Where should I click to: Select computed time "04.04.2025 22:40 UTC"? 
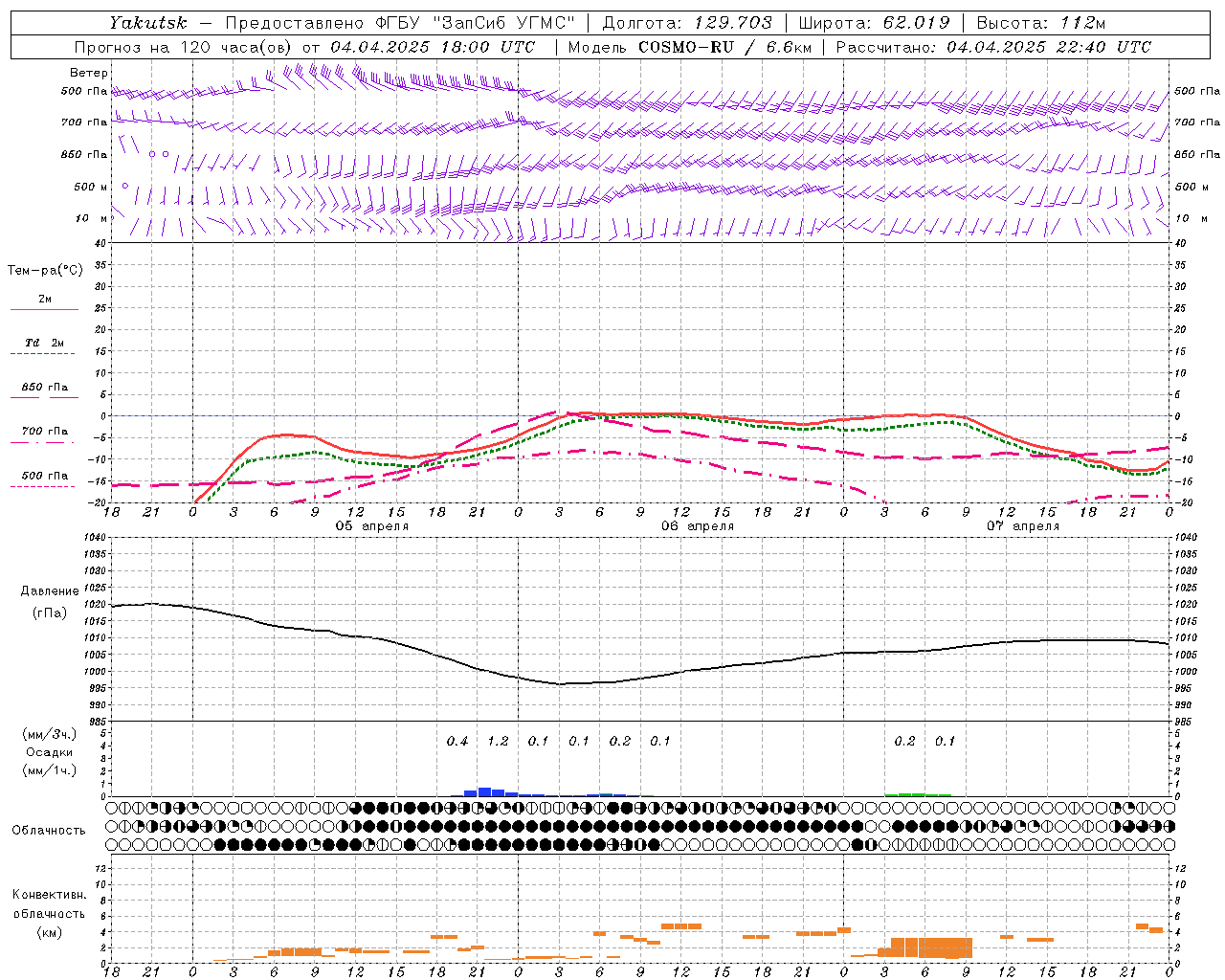(1049, 47)
